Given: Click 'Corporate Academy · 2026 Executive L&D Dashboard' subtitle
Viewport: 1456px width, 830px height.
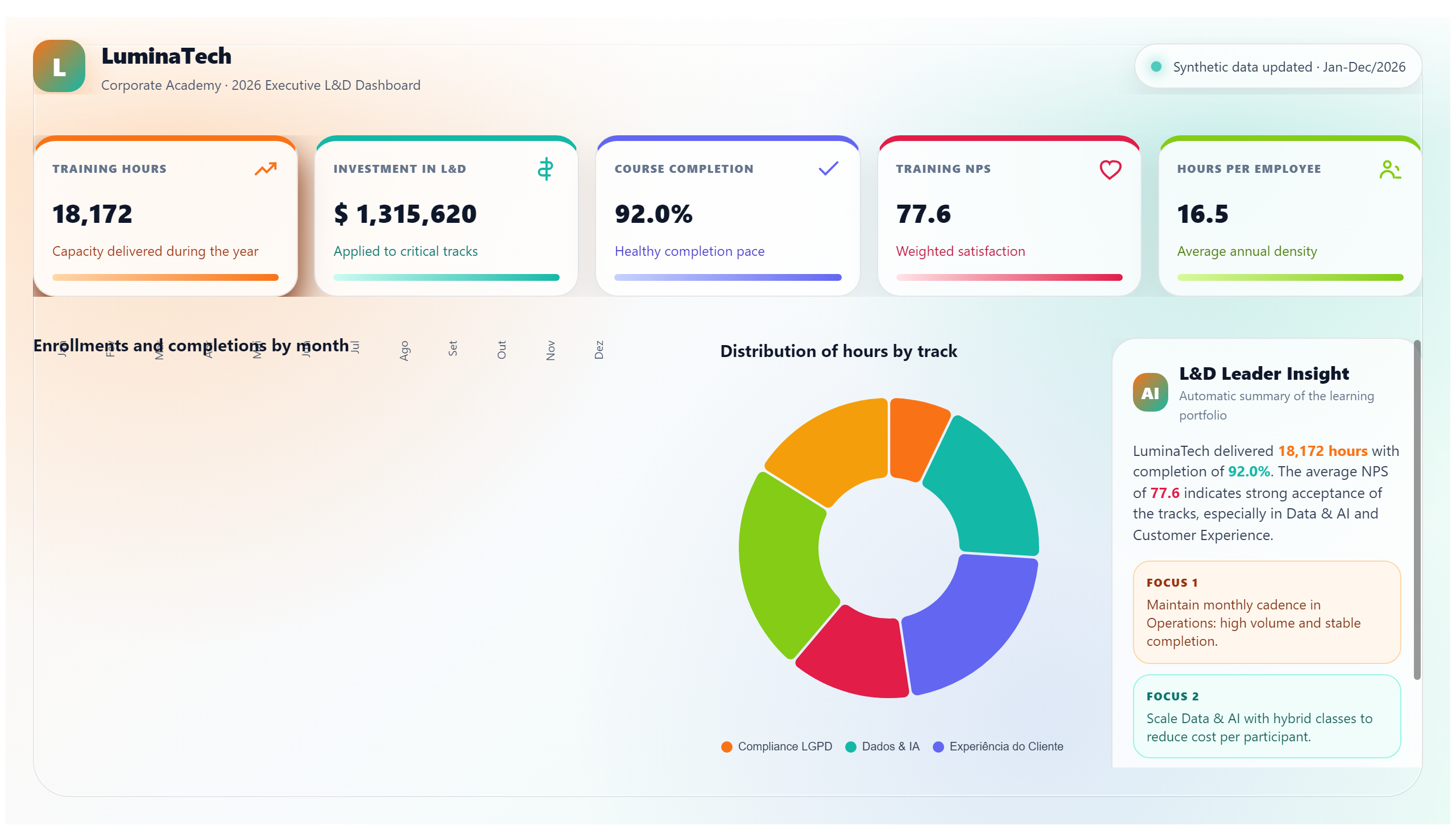Looking at the screenshot, I should point(260,85).
